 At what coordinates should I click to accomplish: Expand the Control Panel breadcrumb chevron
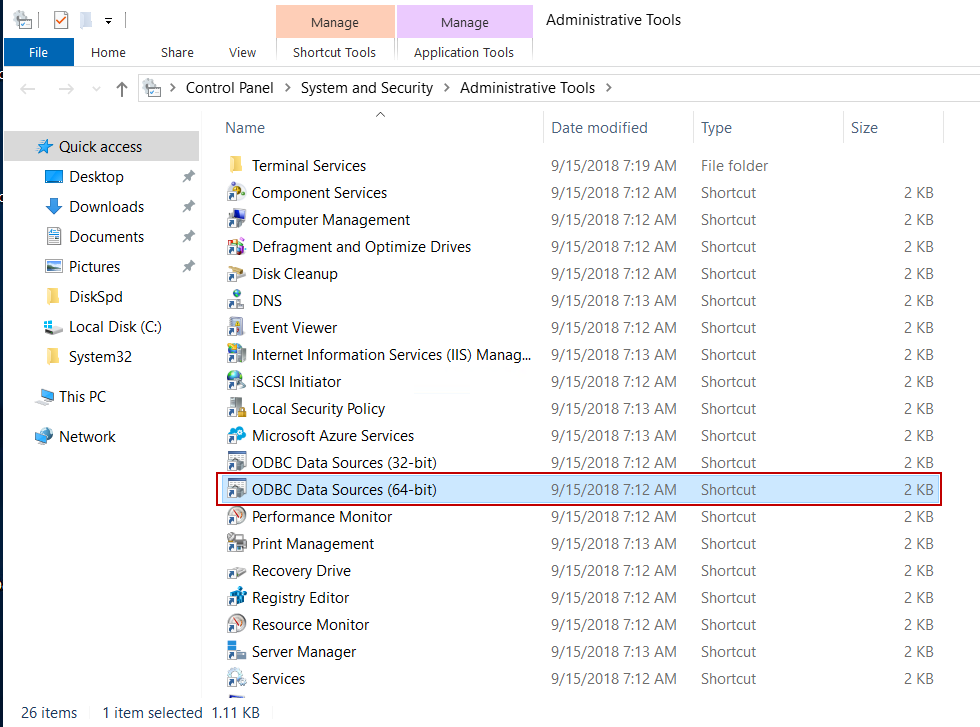[287, 88]
